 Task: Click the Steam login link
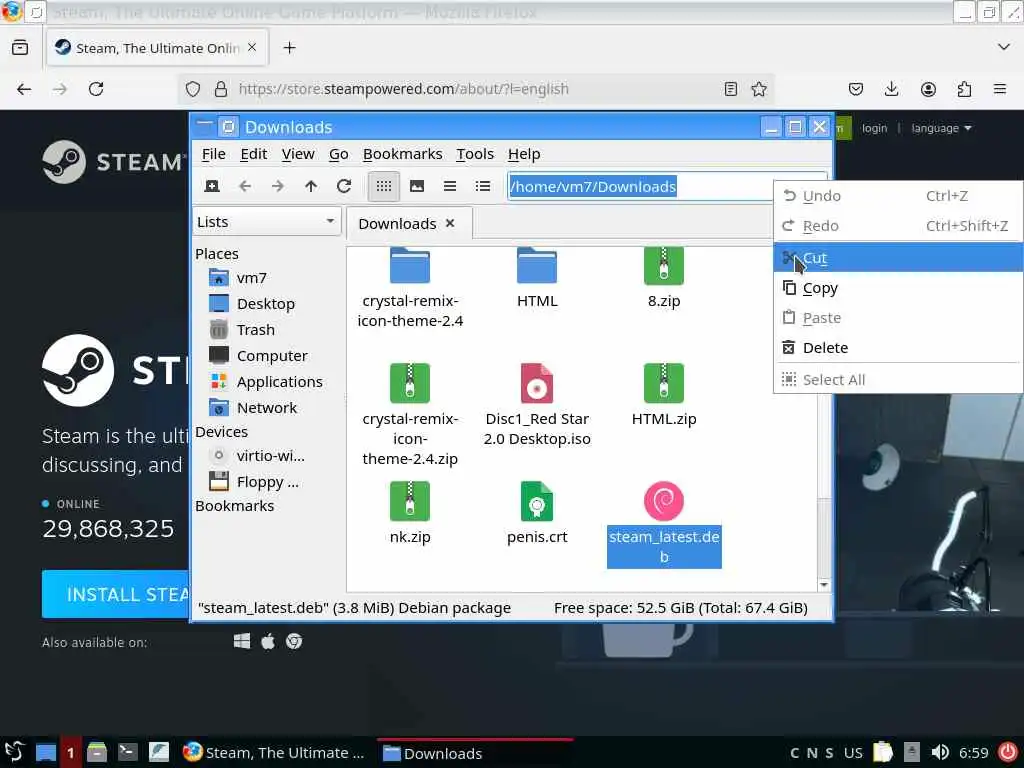(x=874, y=128)
